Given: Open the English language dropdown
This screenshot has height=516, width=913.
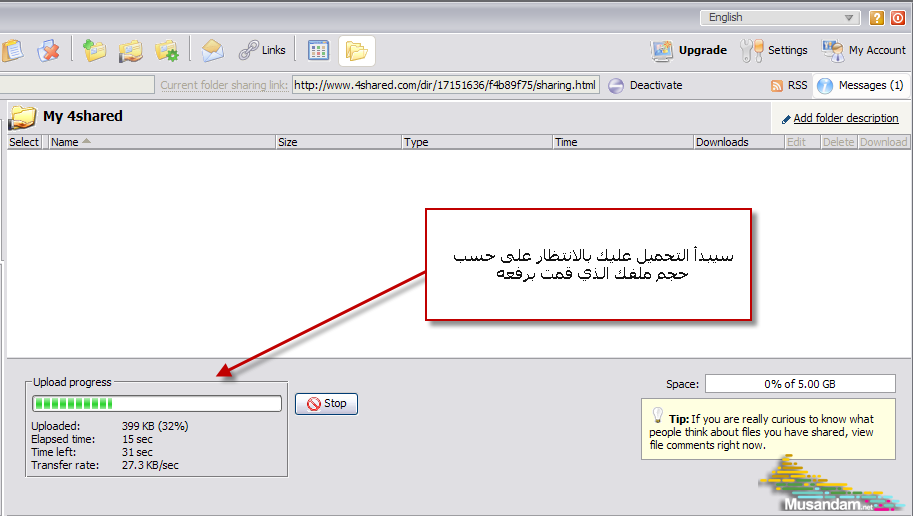Looking at the screenshot, I should (x=780, y=17).
